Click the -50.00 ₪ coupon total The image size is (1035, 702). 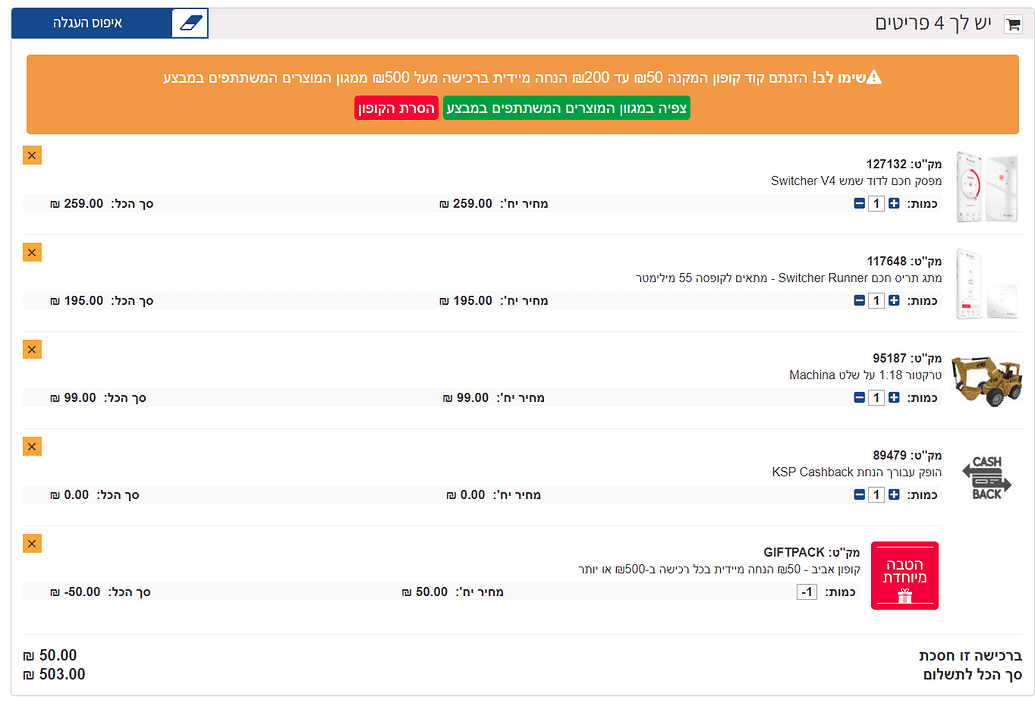(75, 592)
